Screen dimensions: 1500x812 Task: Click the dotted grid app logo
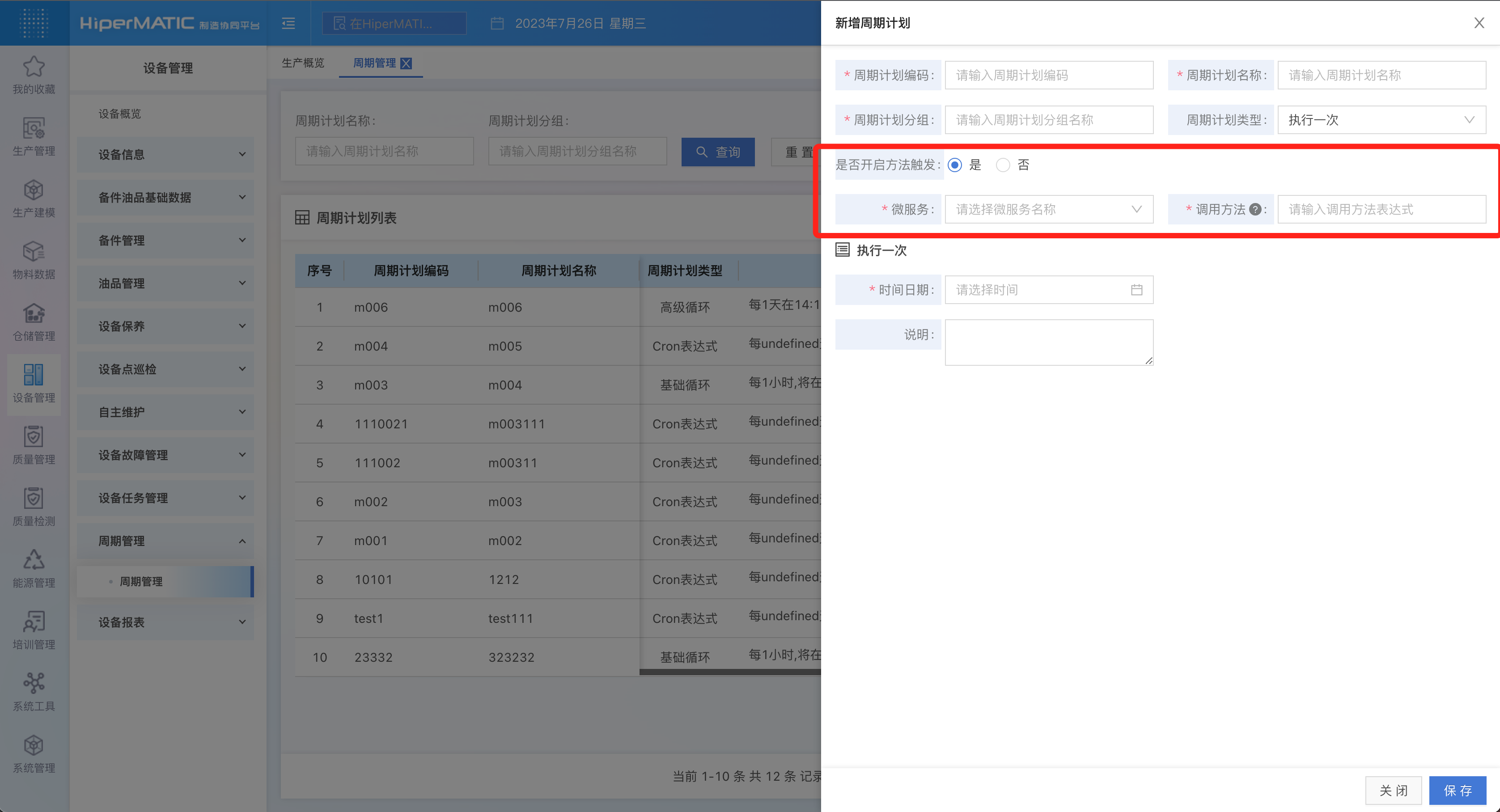click(34, 23)
